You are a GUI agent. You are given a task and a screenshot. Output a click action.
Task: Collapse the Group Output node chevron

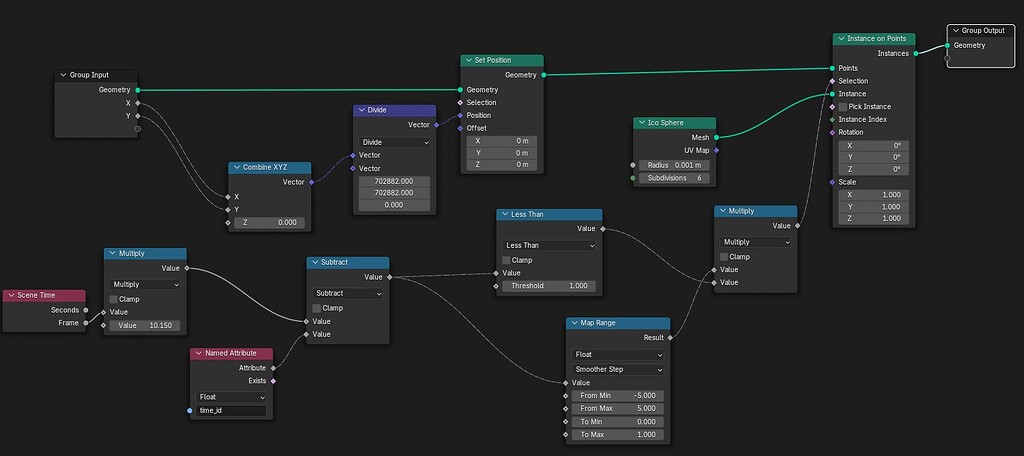[x=955, y=31]
